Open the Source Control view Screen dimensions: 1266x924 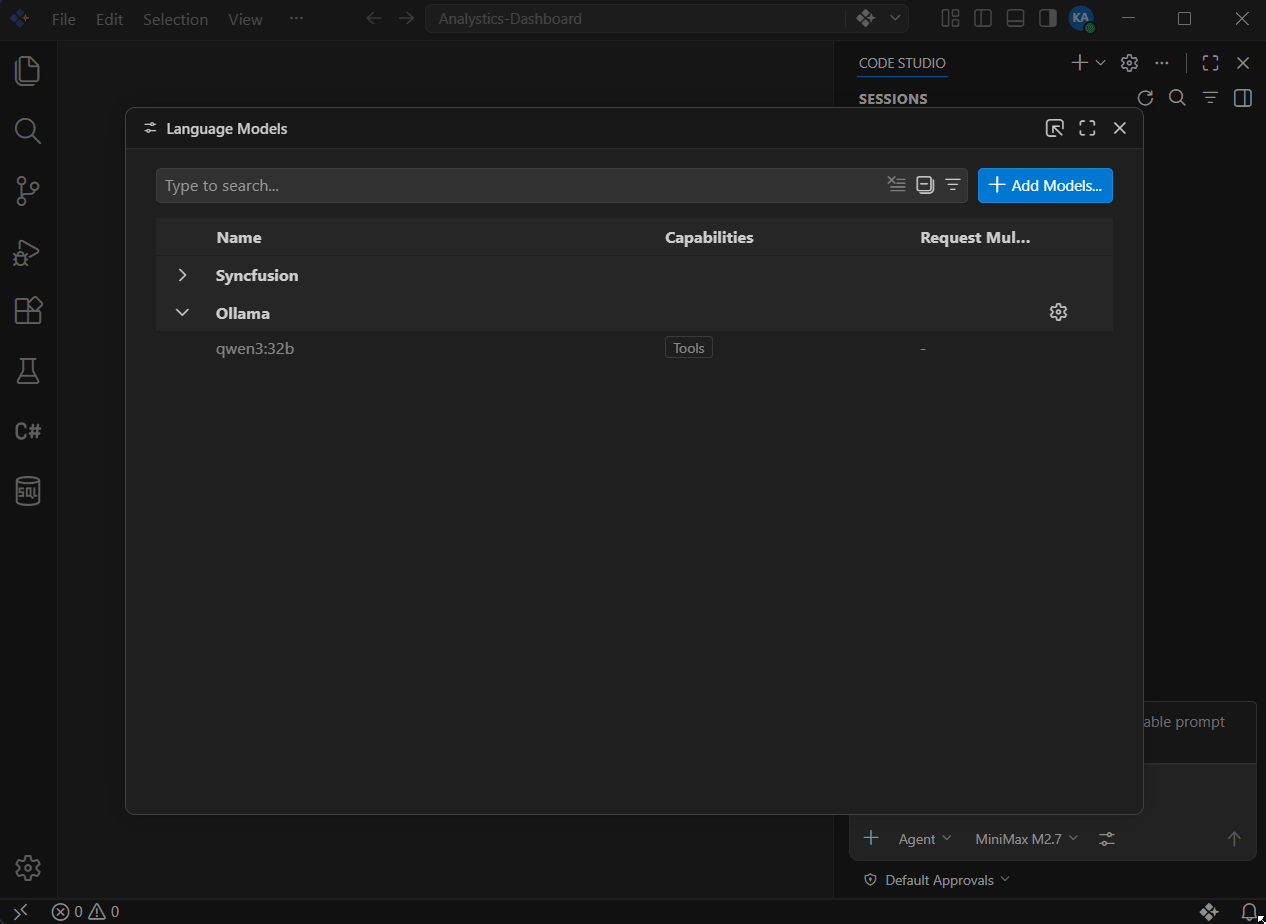coord(28,190)
